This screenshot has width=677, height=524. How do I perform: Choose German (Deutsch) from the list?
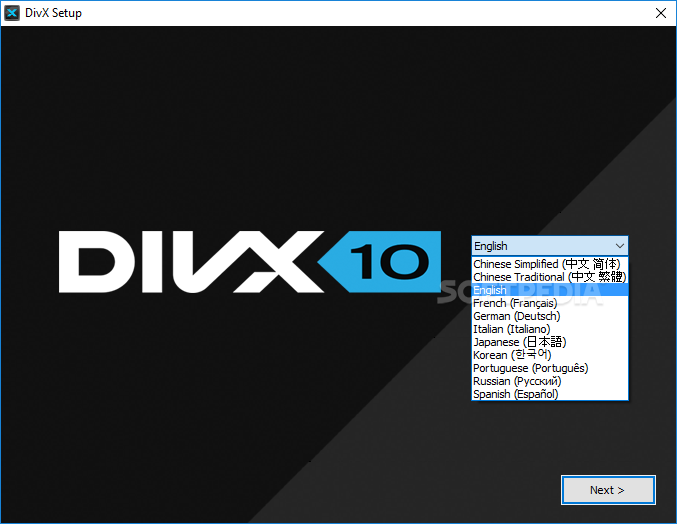pyautogui.click(x=550, y=316)
